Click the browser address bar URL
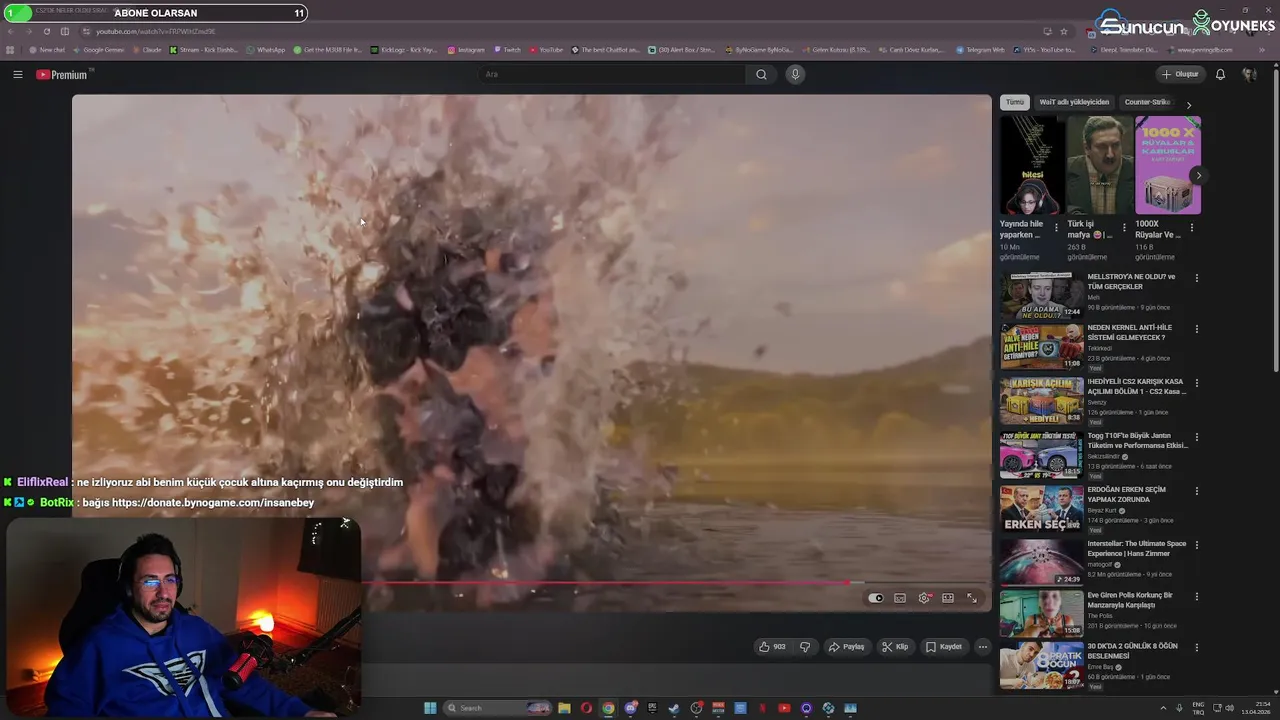This screenshot has width=1280, height=720. click(x=155, y=31)
